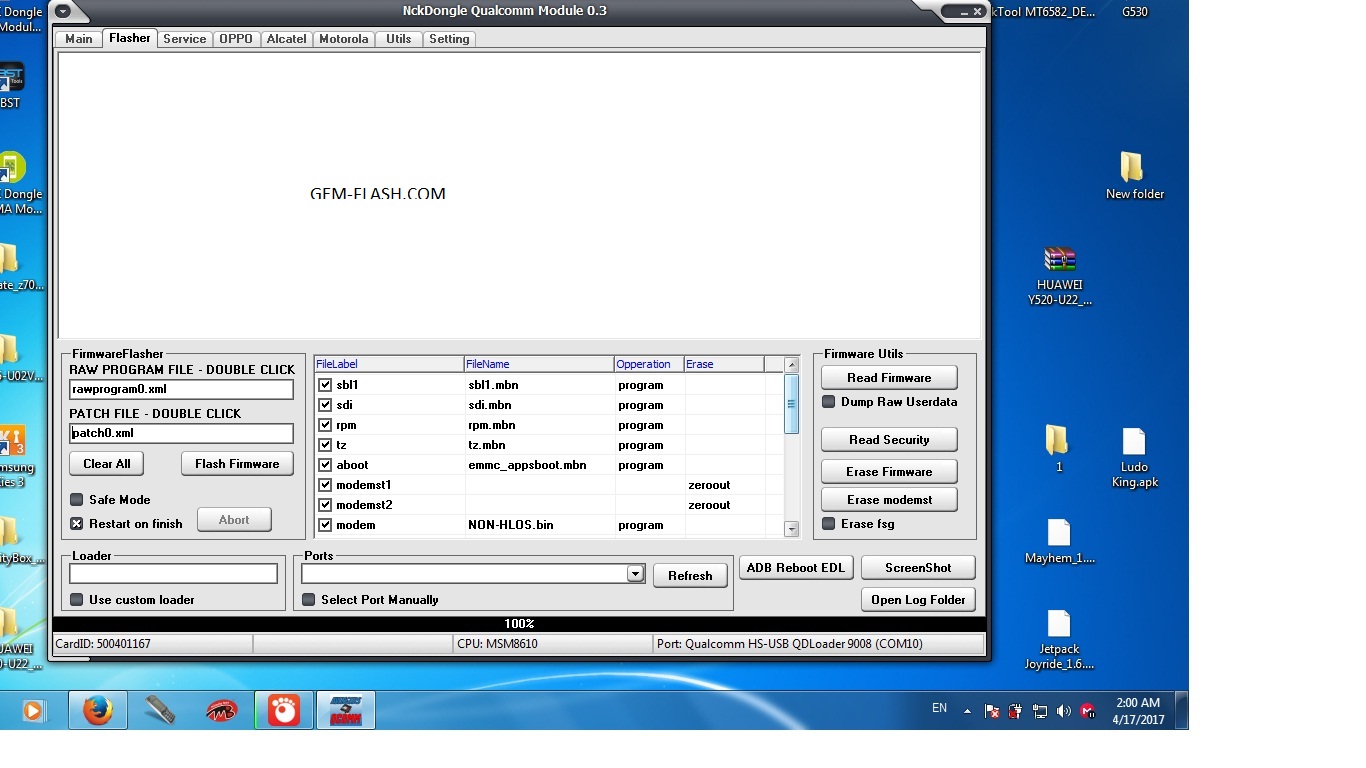Click the red screen recorder taskbar icon
This screenshot has height=768, width=1366.
point(284,710)
